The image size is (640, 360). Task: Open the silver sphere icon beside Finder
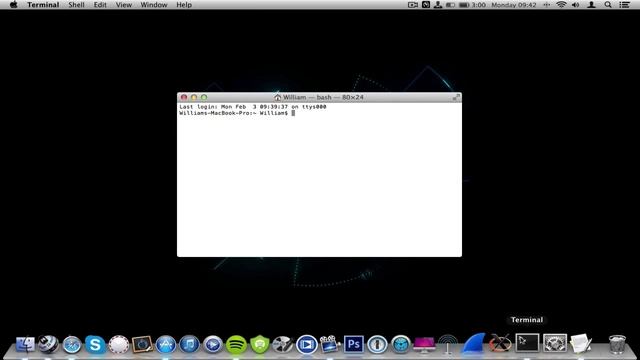48,344
